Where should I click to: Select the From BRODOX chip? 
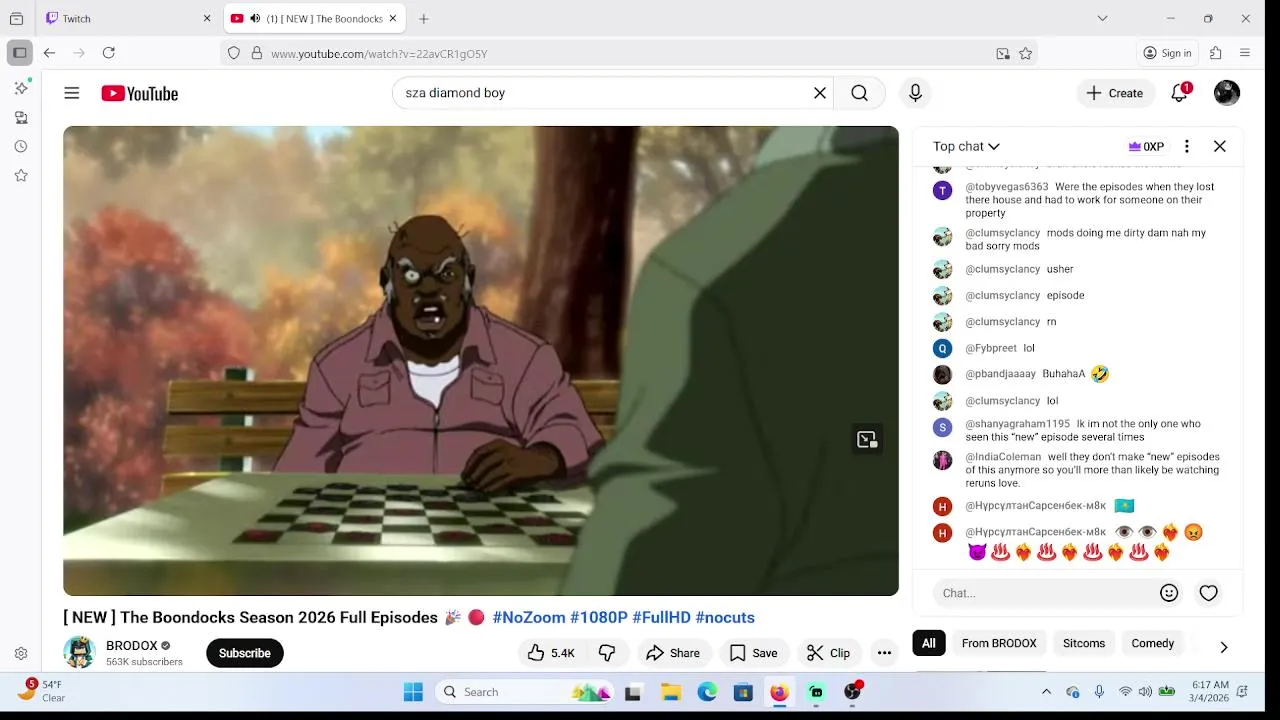point(999,643)
